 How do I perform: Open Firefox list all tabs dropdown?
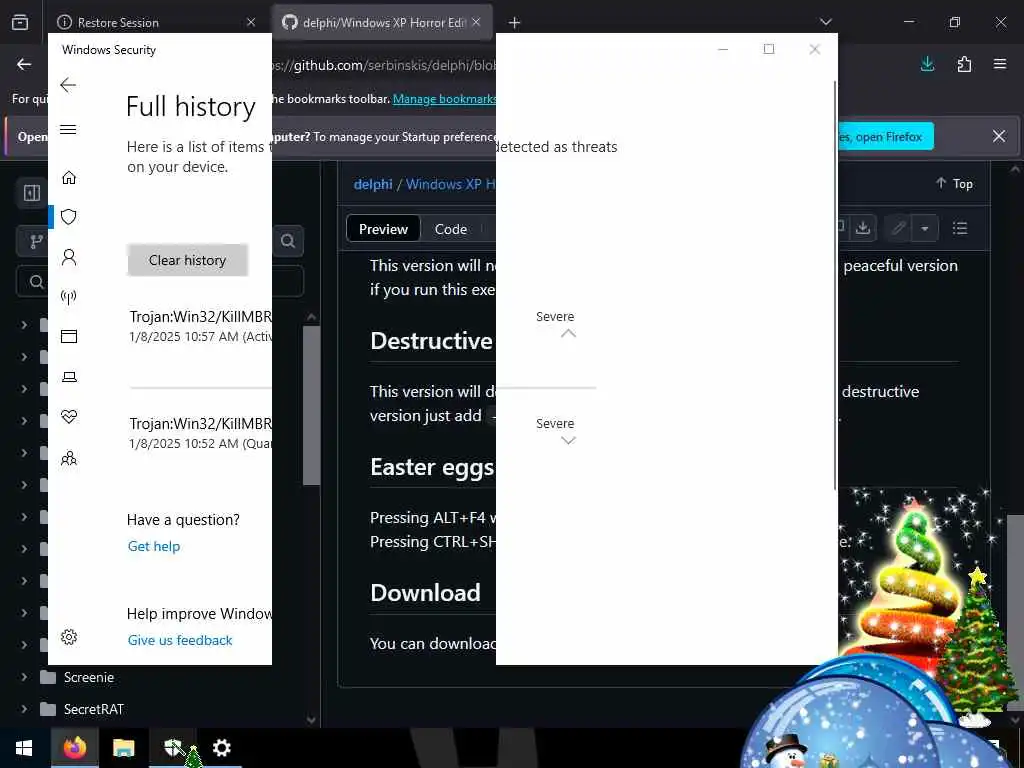point(825,22)
